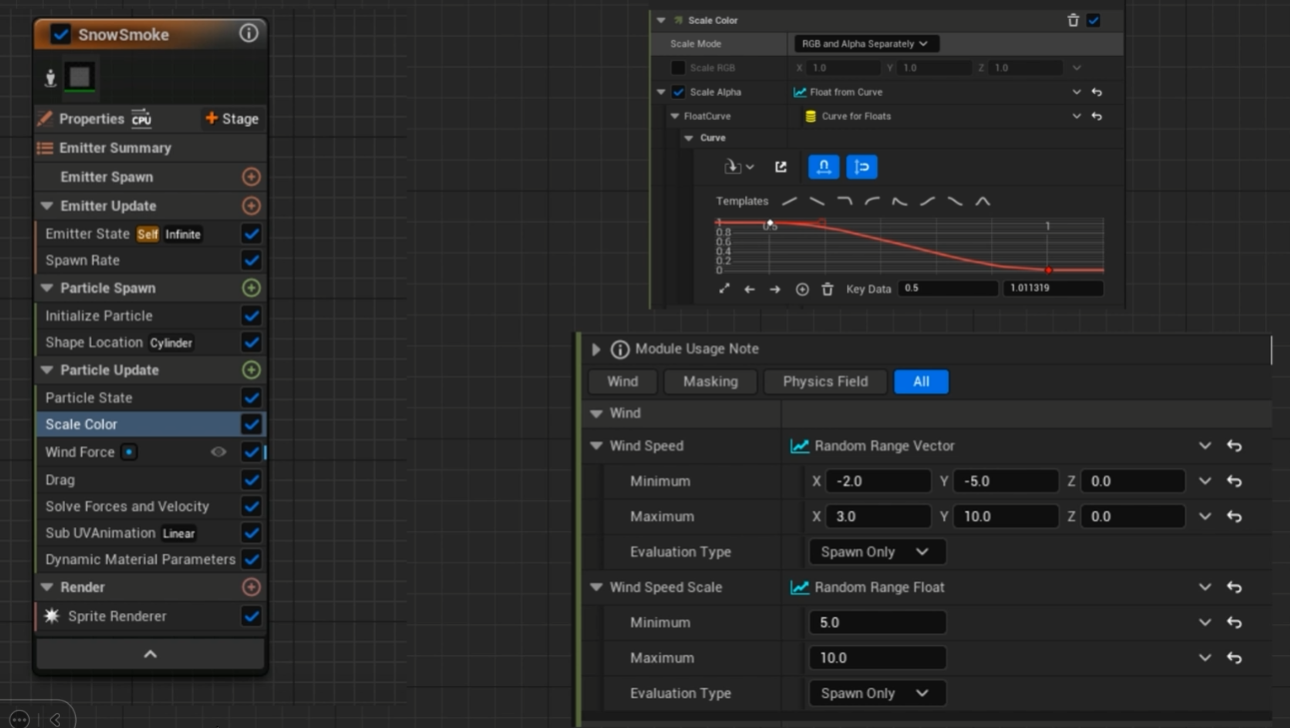Expand the Module Usage Note
The image size is (1290, 728).
(596, 349)
